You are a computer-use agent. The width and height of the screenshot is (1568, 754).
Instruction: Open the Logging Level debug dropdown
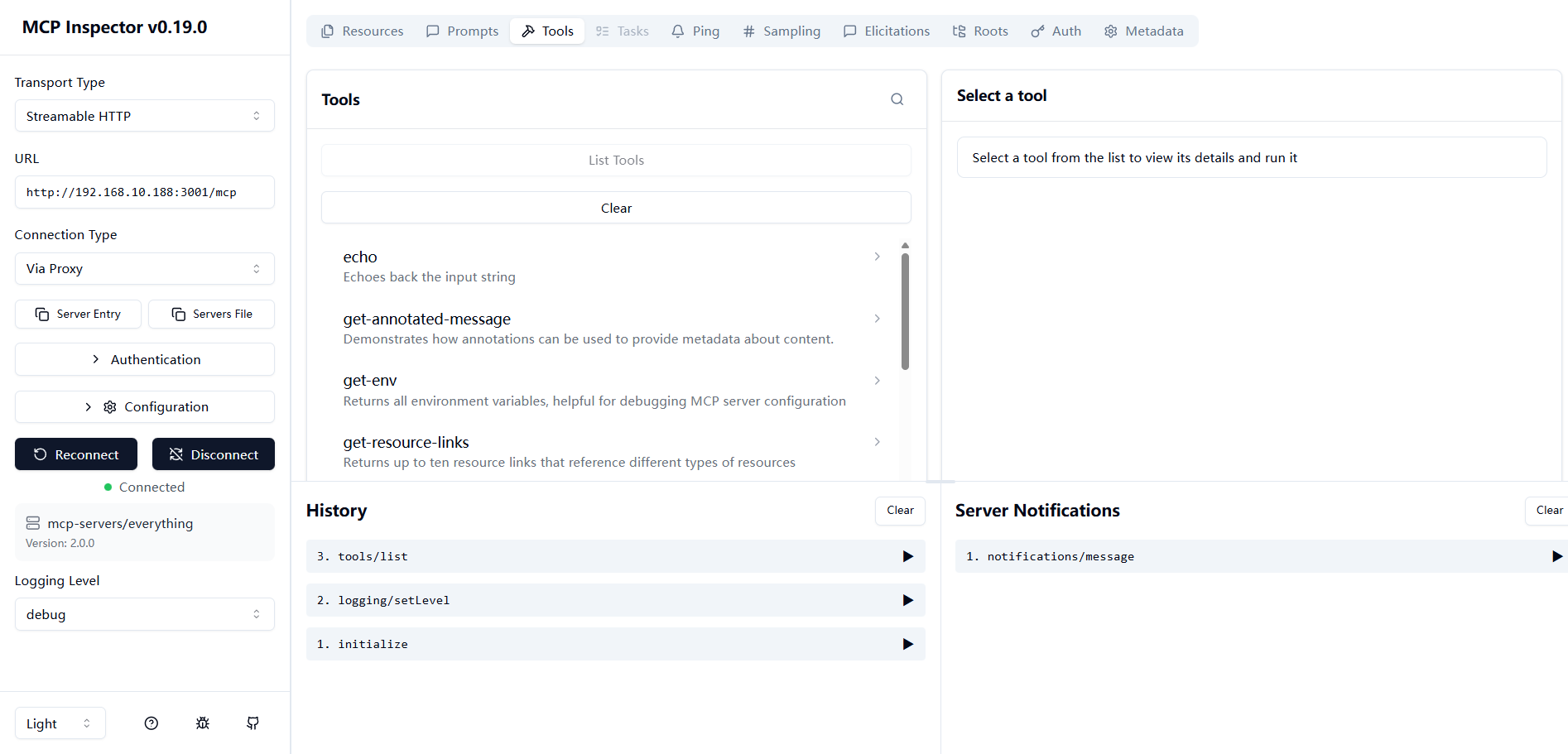click(145, 614)
